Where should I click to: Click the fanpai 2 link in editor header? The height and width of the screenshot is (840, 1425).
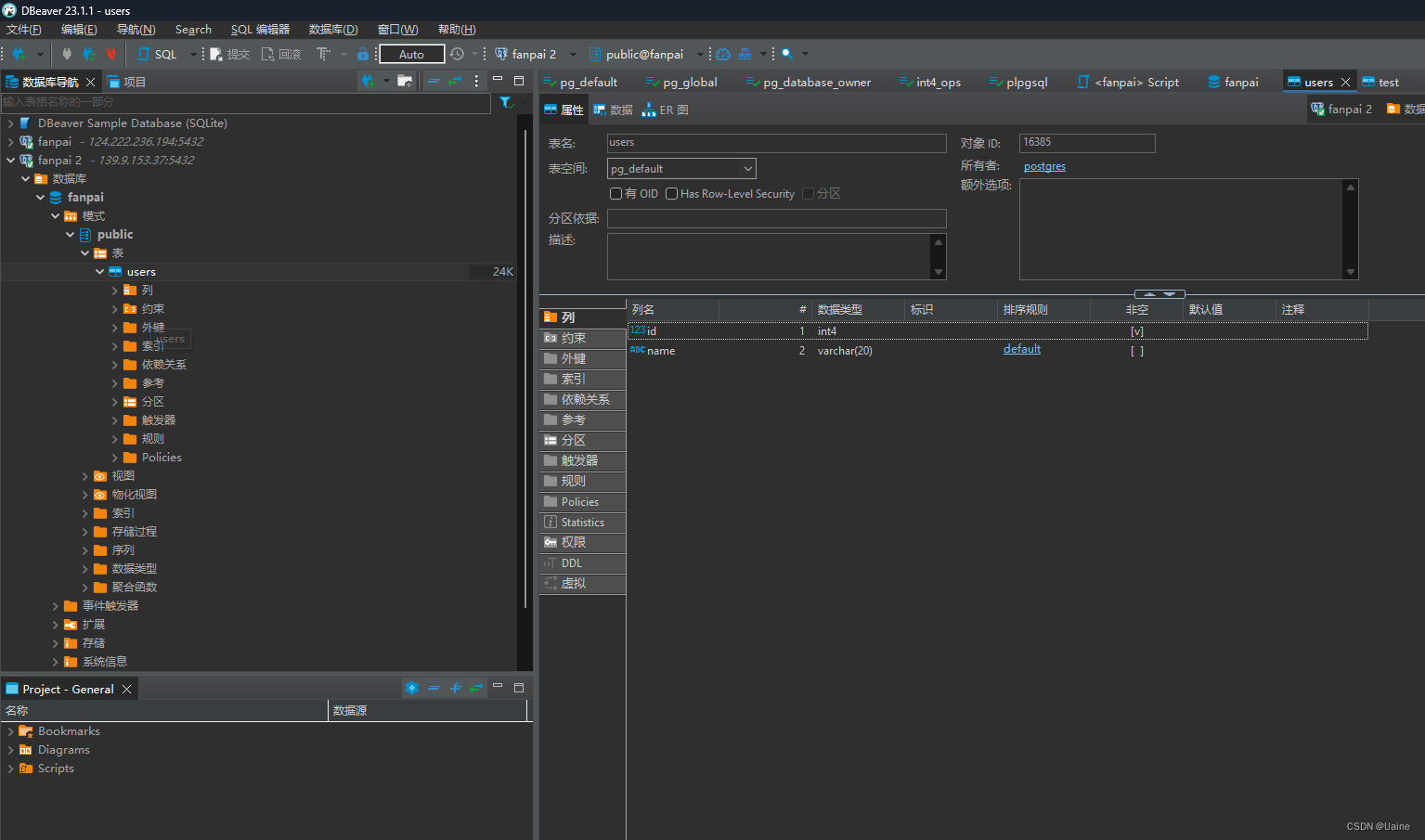point(1341,109)
